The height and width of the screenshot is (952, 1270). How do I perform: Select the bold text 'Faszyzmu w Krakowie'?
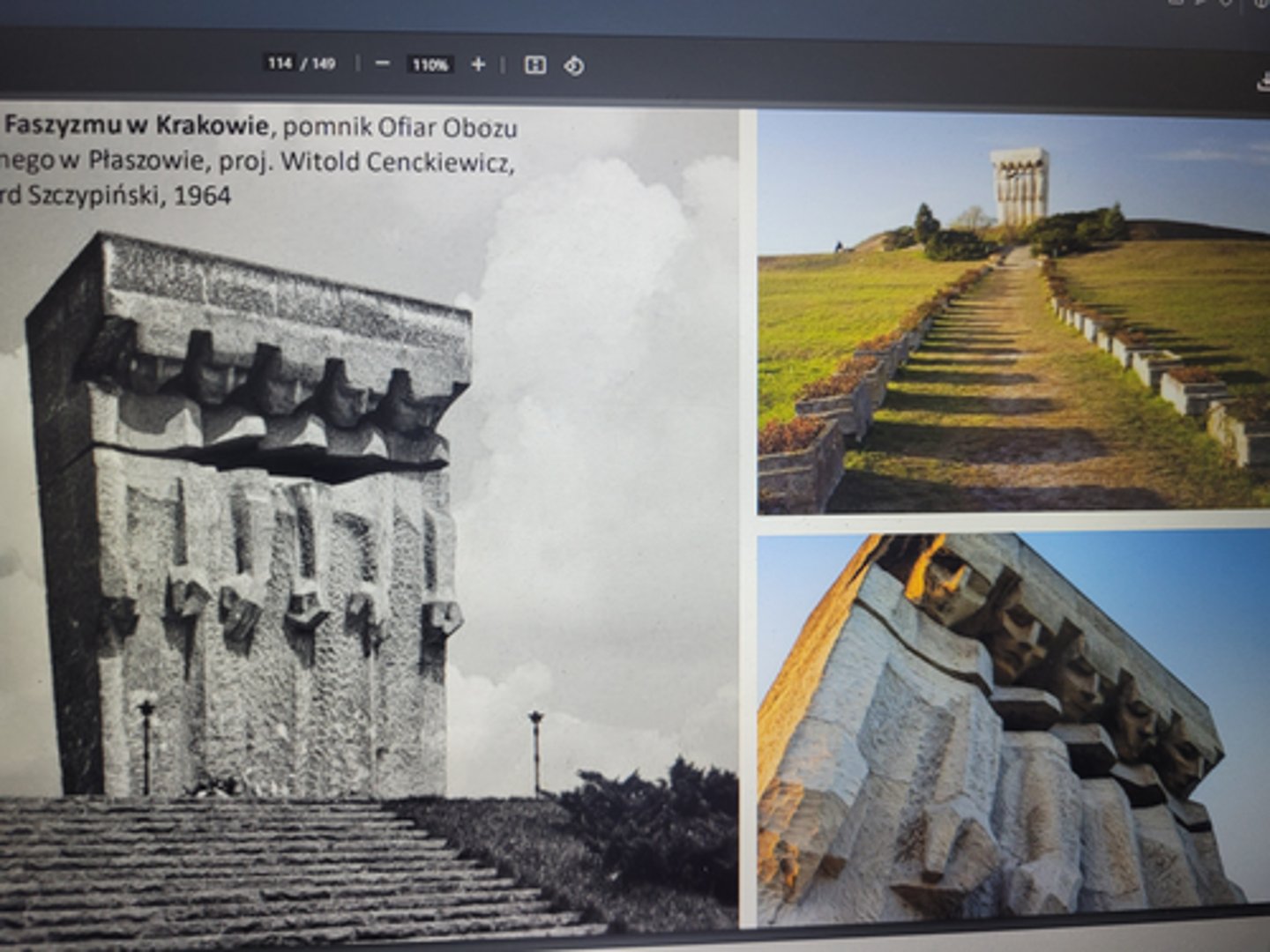click(x=136, y=125)
